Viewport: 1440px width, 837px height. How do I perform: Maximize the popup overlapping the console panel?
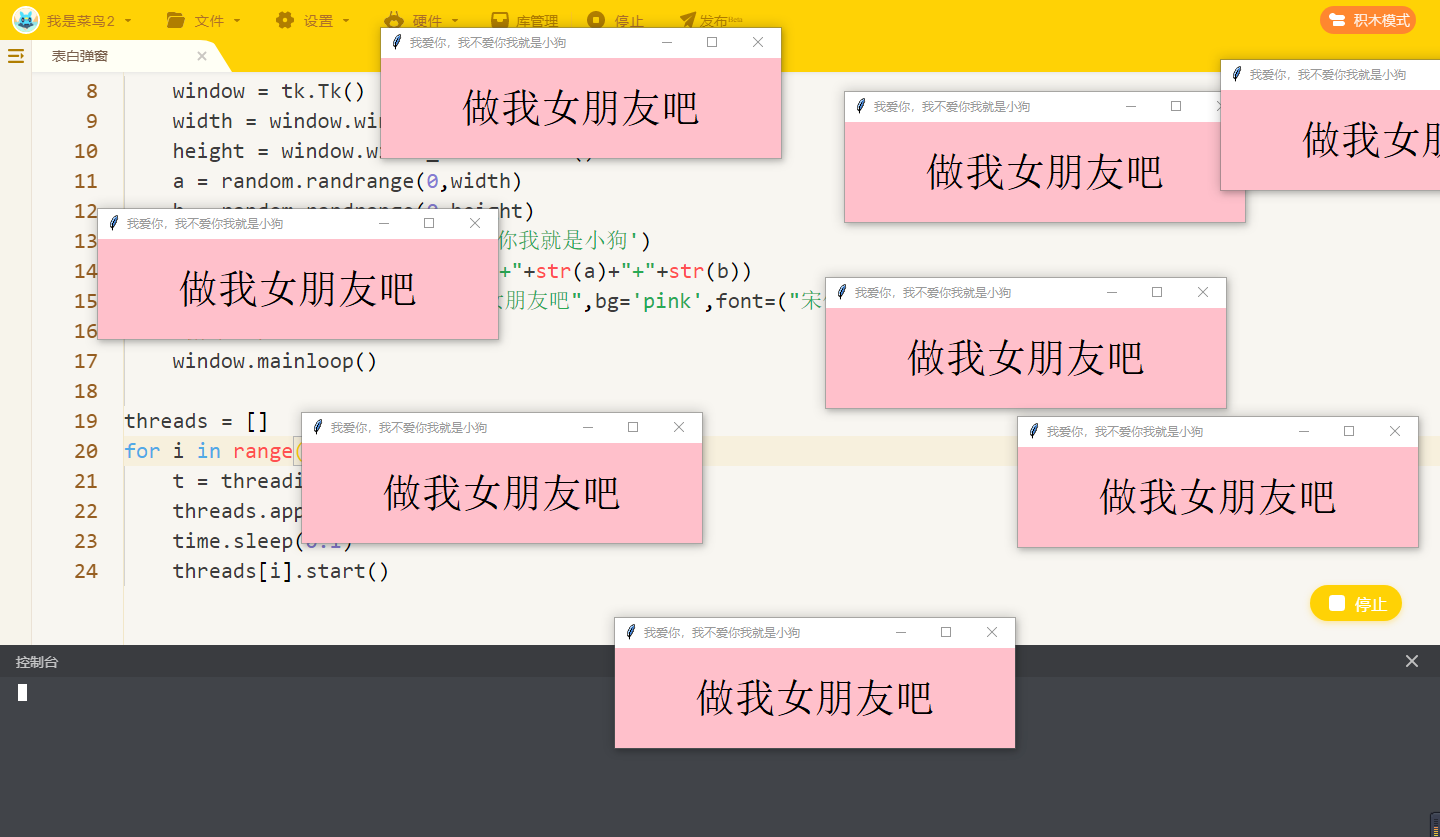coord(946,632)
